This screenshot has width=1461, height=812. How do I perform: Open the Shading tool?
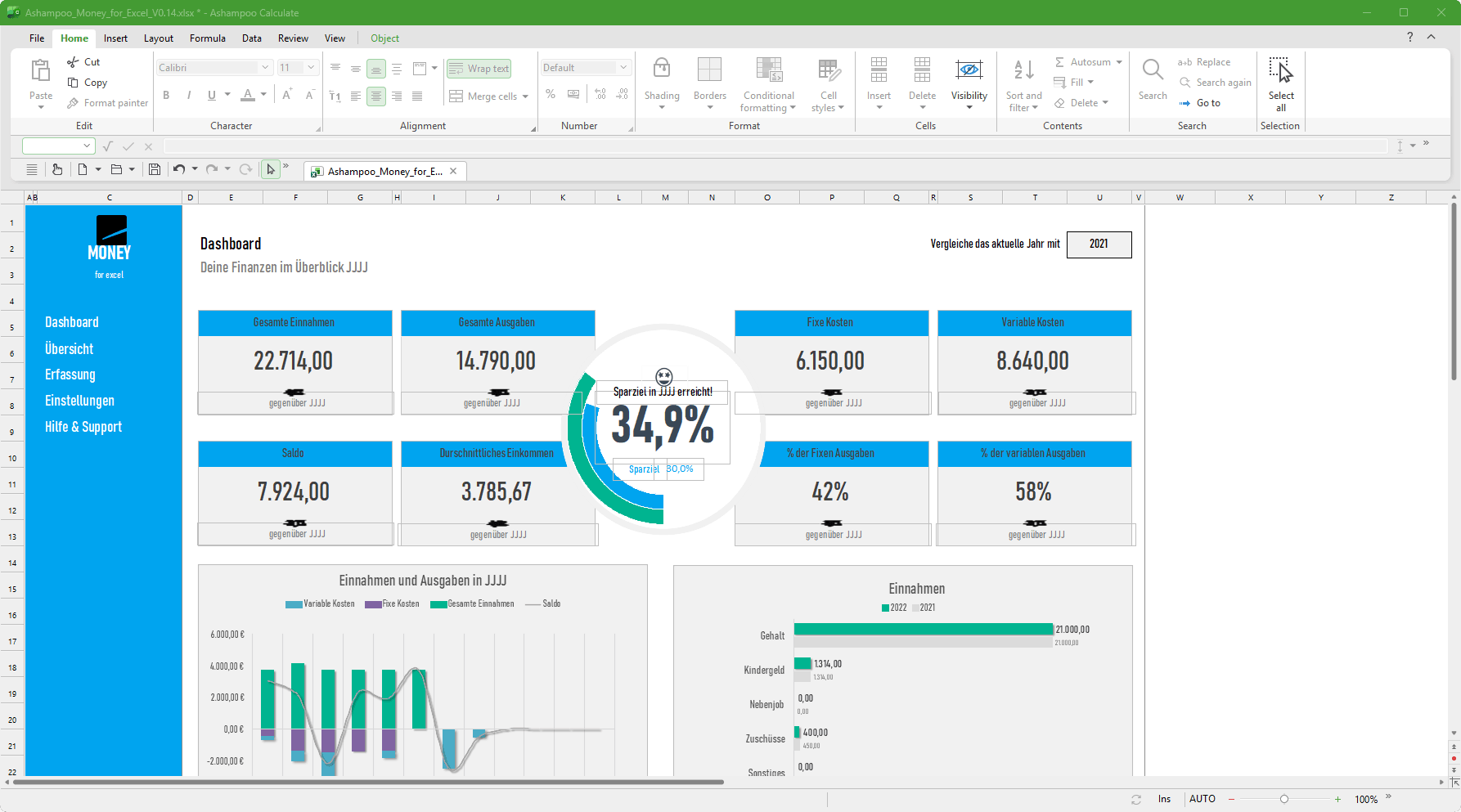click(662, 83)
